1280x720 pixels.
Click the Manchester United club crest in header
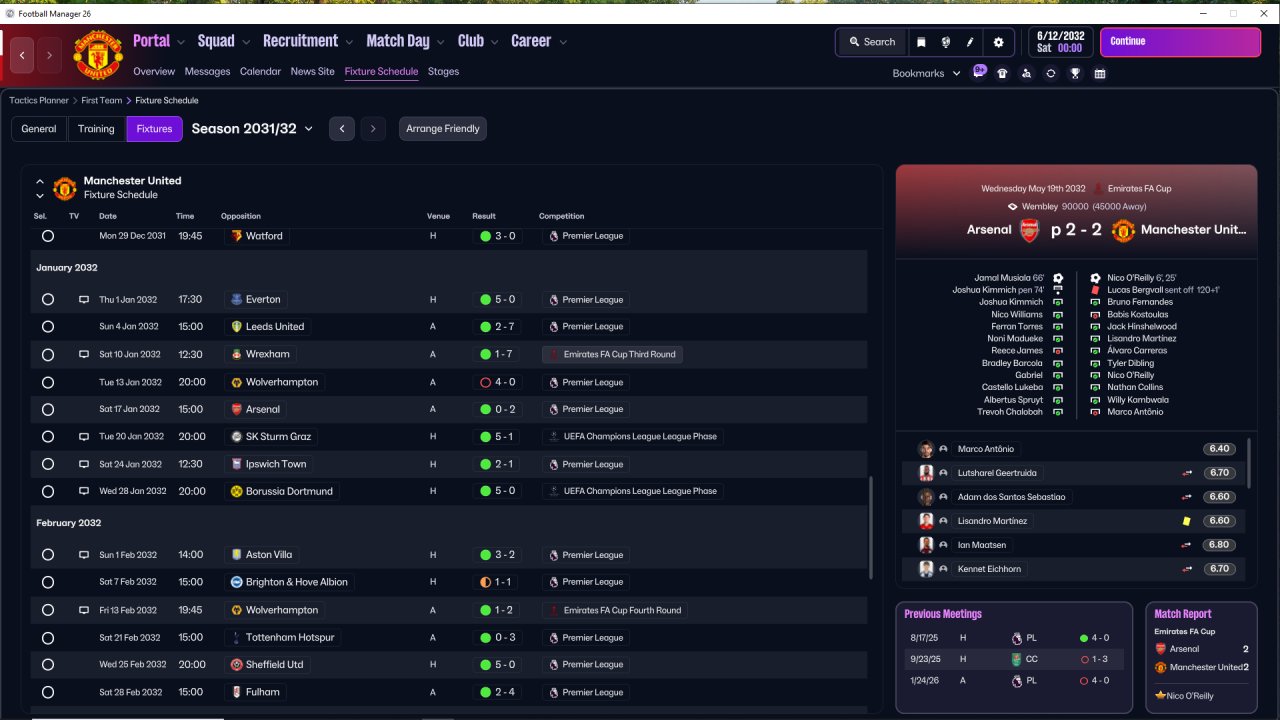click(x=98, y=55)
